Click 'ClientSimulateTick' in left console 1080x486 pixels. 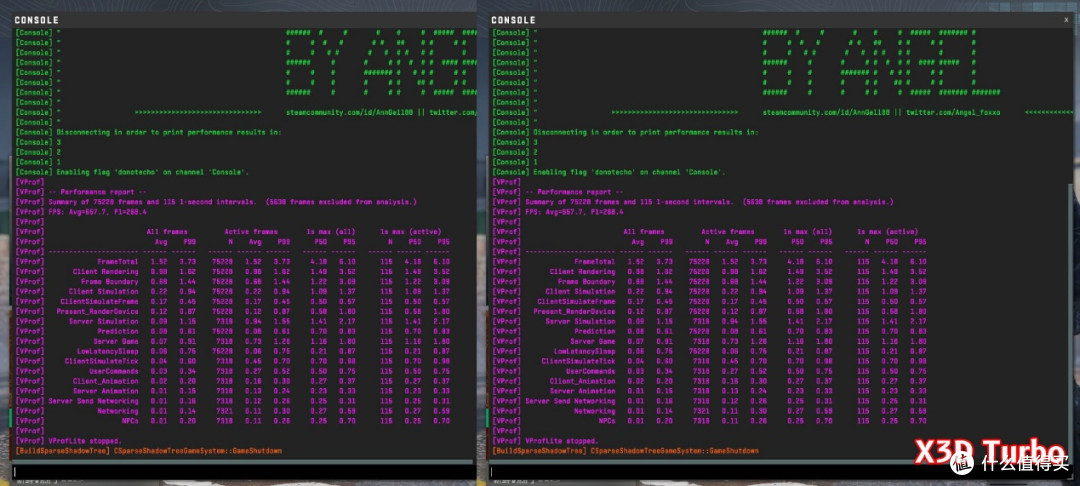101,361
